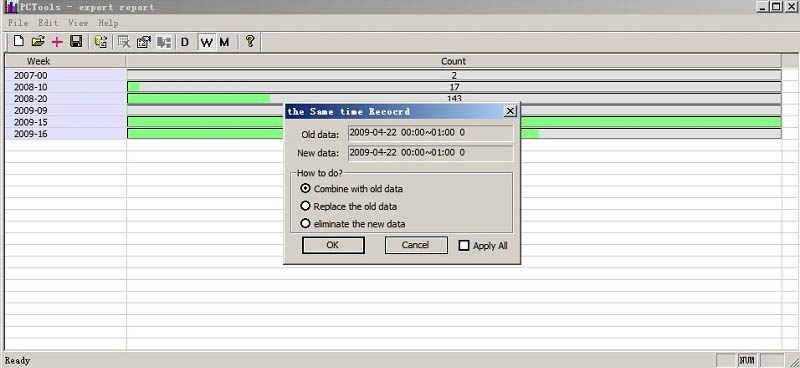The image size is (800, 368).
Task: Maximize the PCTools window
Action: [x=776, y=7]
